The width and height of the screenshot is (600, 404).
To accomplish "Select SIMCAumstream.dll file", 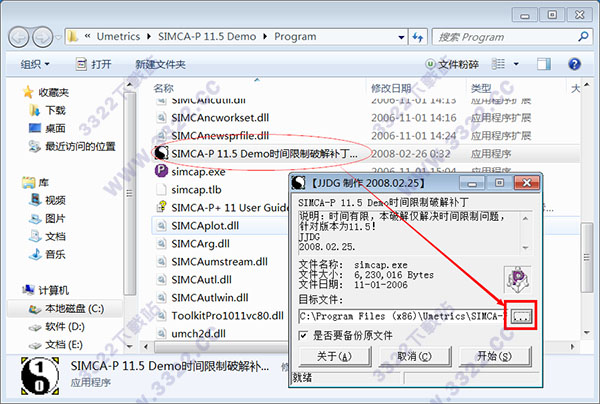I will coord(220,262).
